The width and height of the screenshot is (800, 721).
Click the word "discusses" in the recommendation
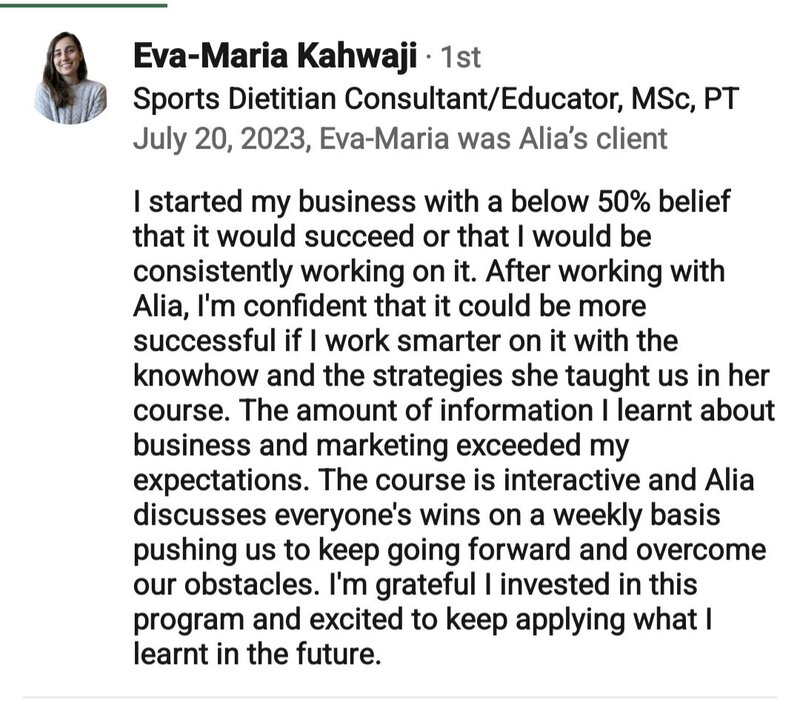[199, 515]
